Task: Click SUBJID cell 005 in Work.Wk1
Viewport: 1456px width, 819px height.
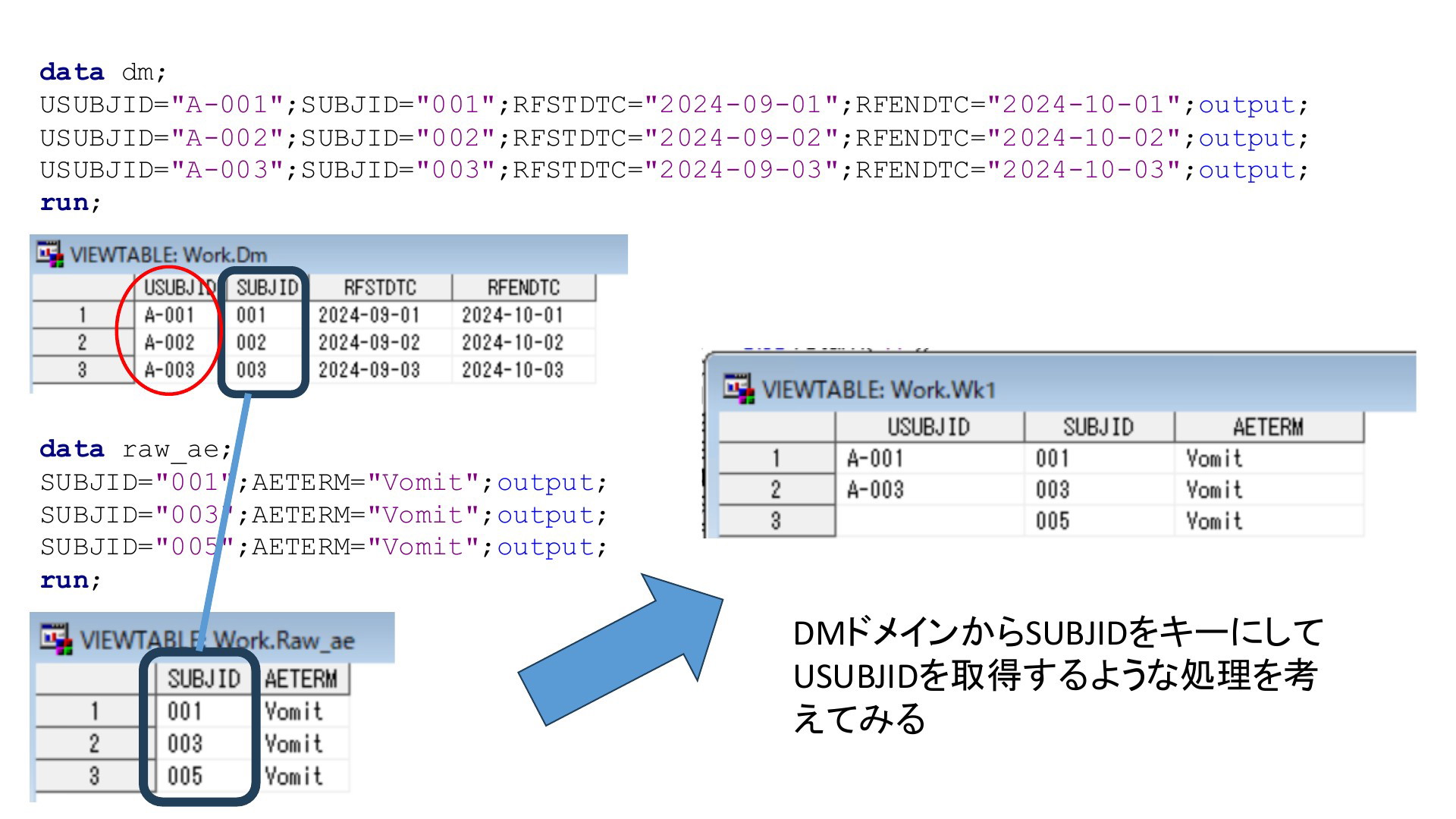Action: click(x=1099, y=521)
